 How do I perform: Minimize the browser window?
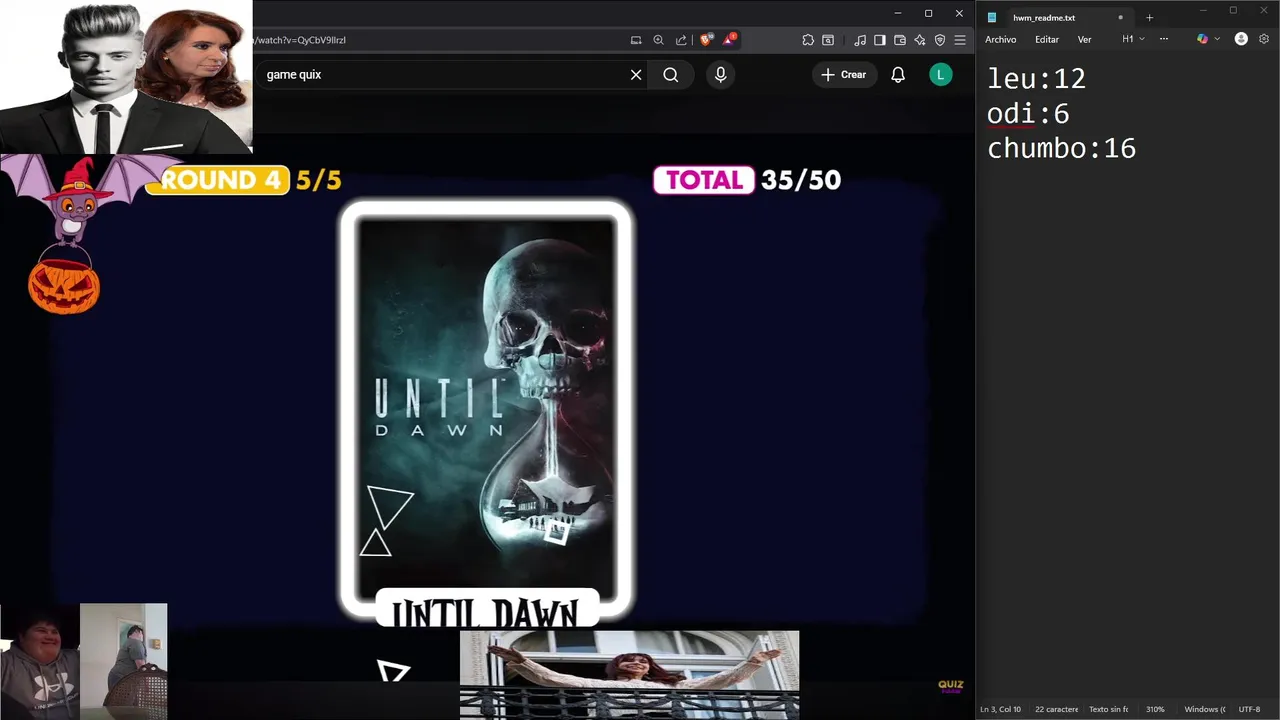click(x=898, y=13)
